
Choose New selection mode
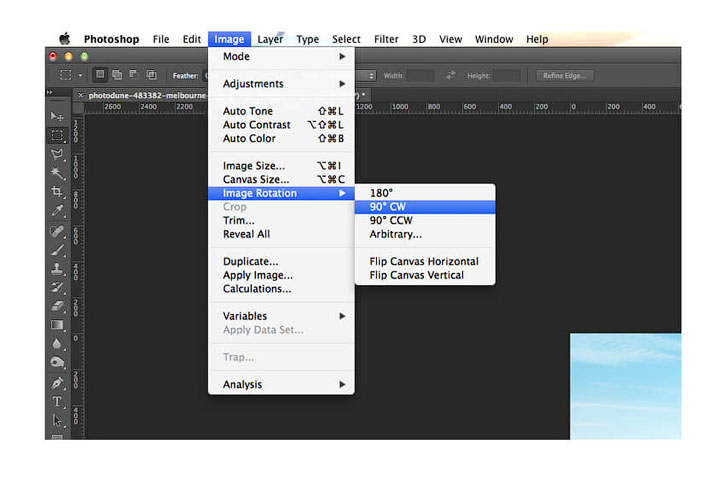click(x=100, y=75)
